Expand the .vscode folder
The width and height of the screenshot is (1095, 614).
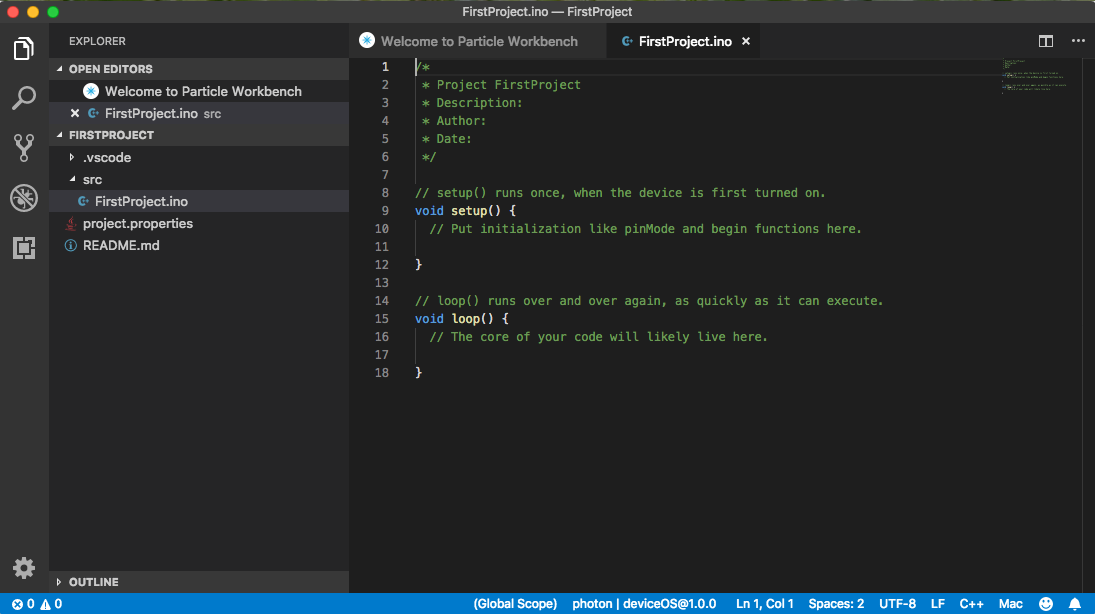[x=72, y=157]
